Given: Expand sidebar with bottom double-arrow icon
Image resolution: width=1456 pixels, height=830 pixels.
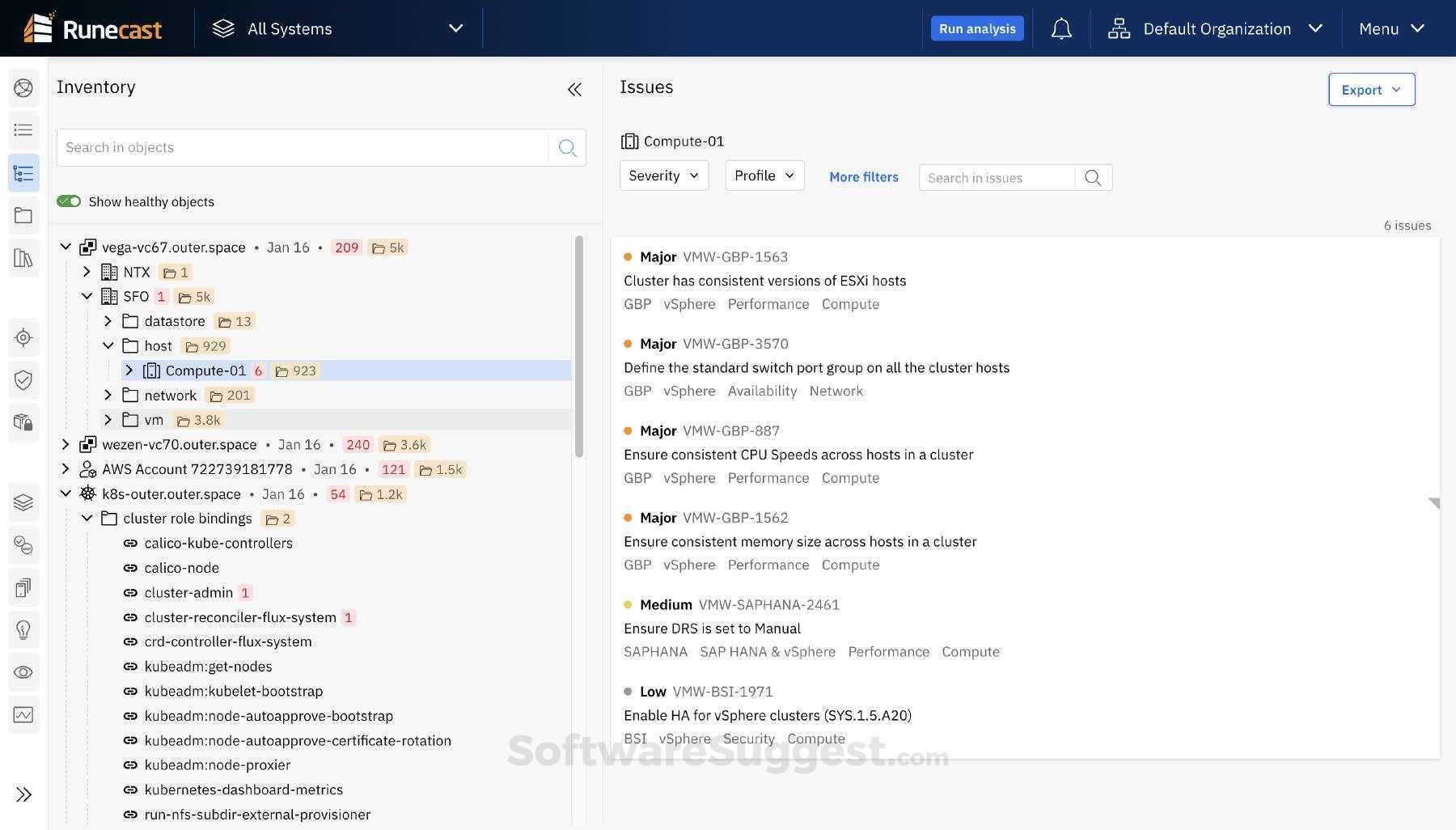Looking at the screenshot, I should (23, 794).
